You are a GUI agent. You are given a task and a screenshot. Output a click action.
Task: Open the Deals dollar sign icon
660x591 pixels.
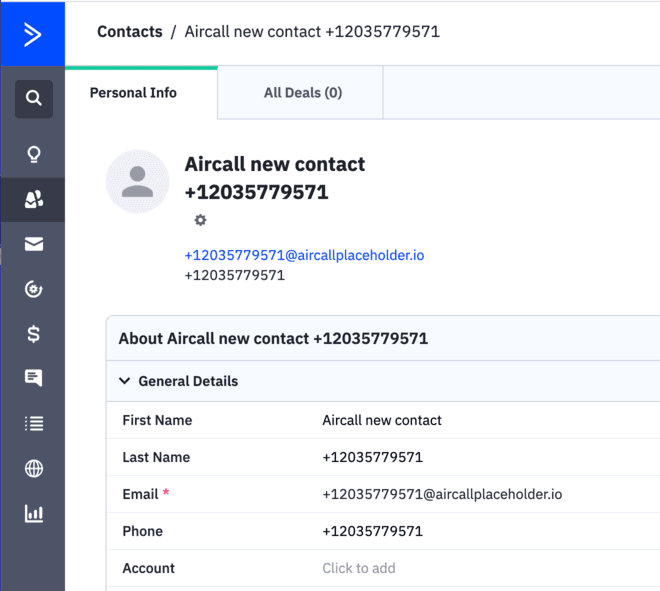tap(34, 334)
